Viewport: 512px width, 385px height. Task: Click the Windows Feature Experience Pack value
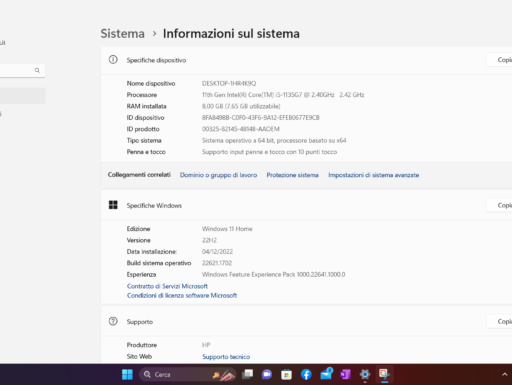click(273, 274)
